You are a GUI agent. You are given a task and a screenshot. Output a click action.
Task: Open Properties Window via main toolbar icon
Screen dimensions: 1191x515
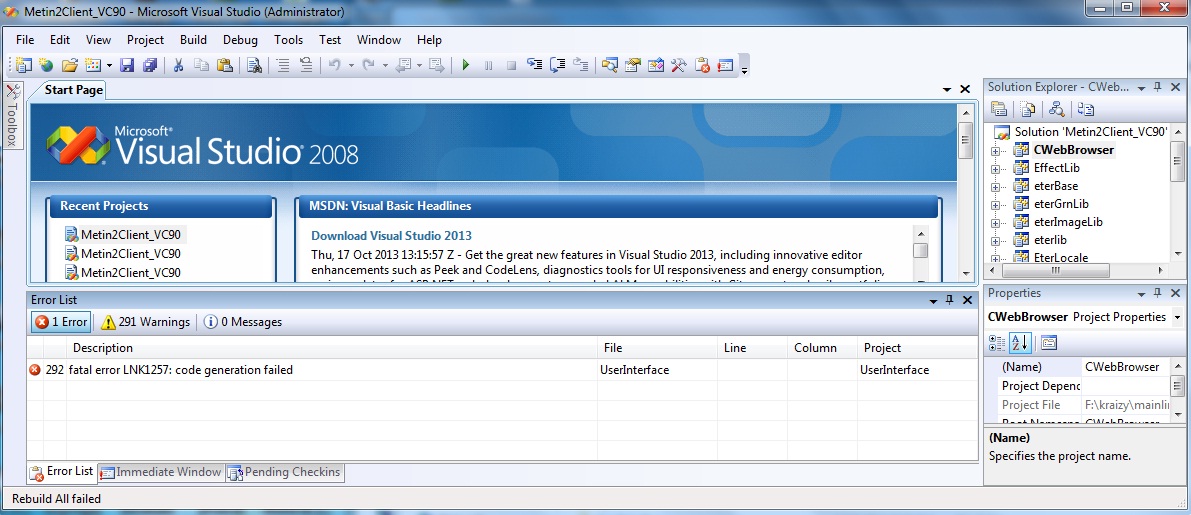633,65
